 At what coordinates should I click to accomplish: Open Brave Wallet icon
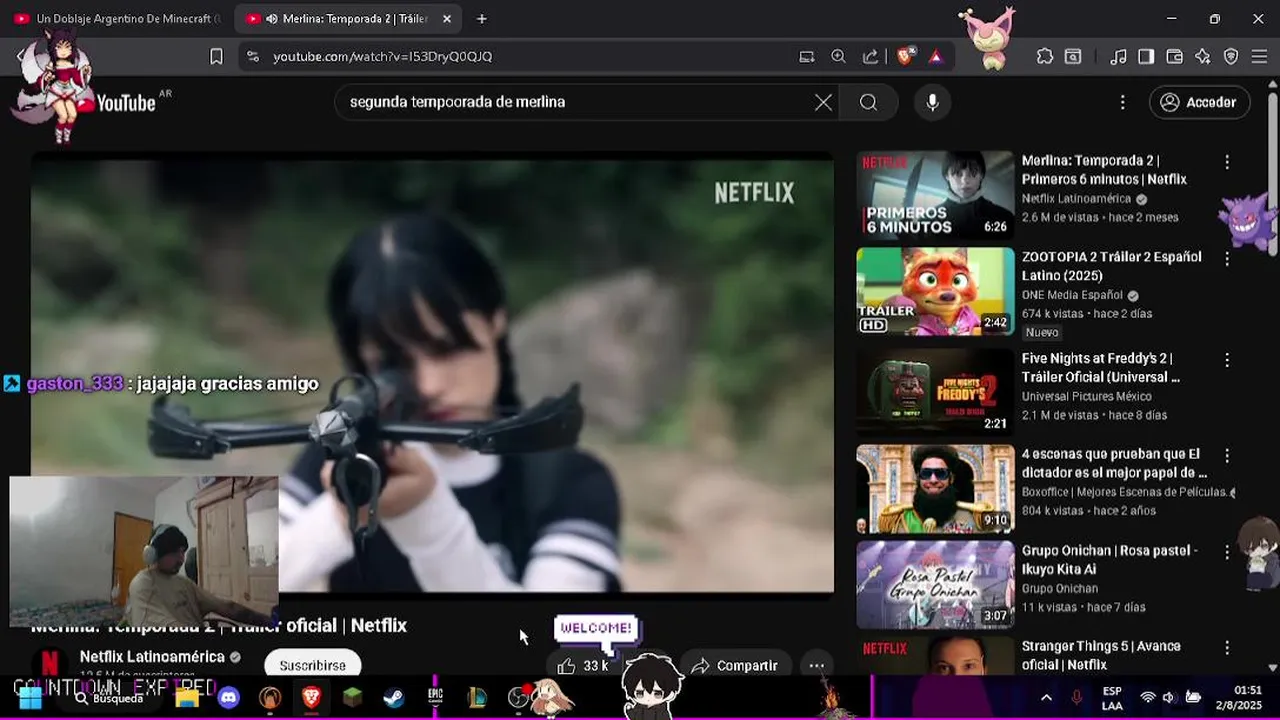(1175, 57)
